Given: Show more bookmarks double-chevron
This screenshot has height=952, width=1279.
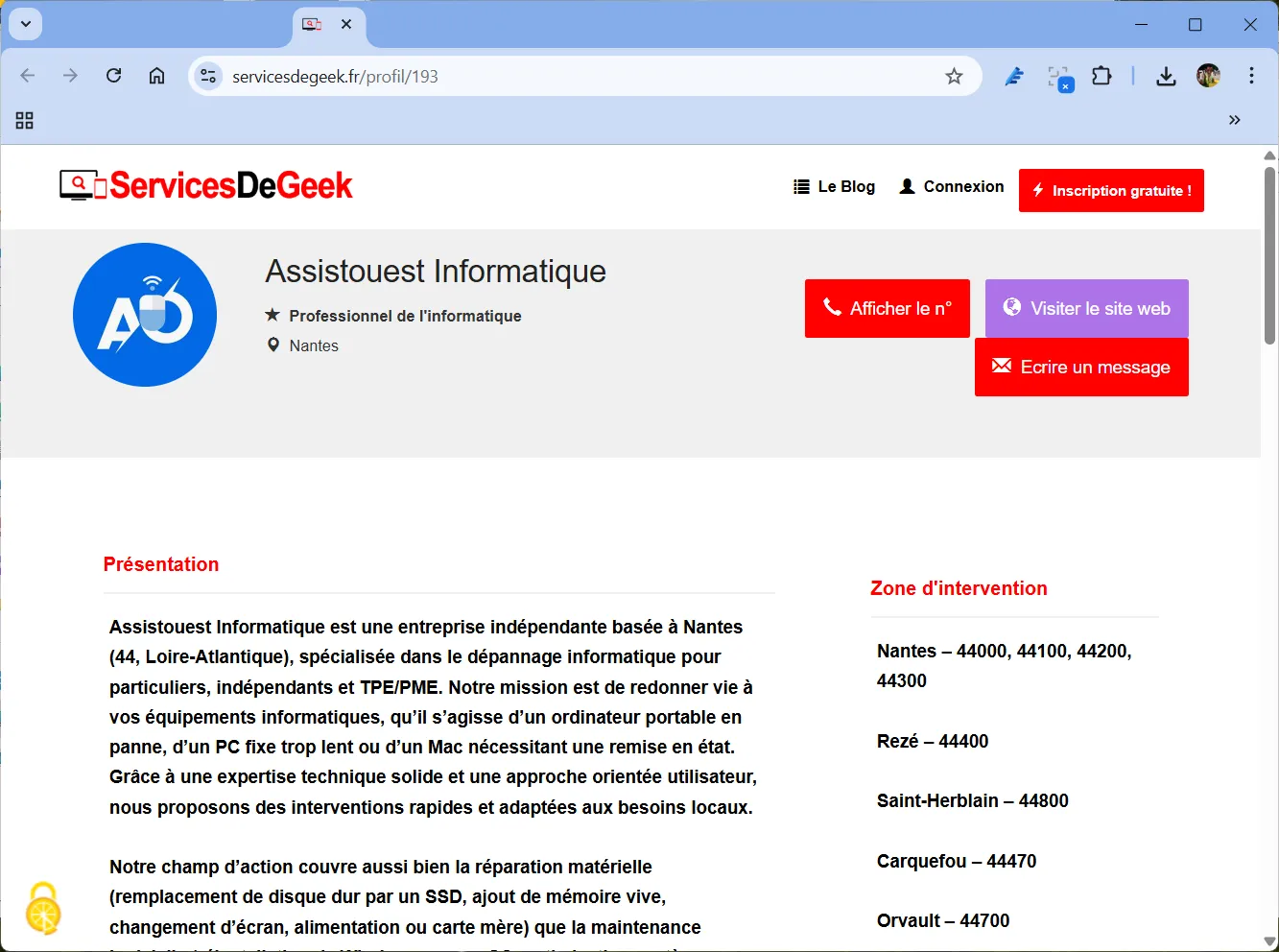Looking at the screenshot, I should click(x=1235, y=120).
